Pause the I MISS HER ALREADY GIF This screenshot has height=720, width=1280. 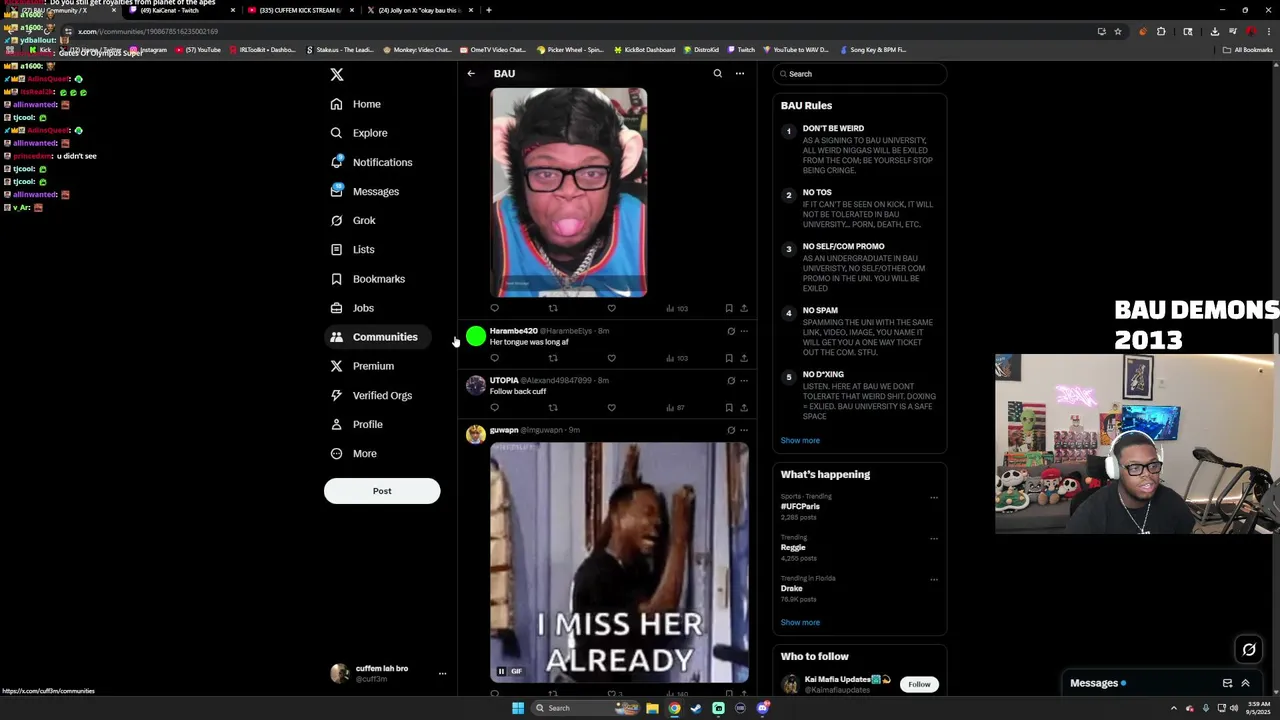click(501, 672)
